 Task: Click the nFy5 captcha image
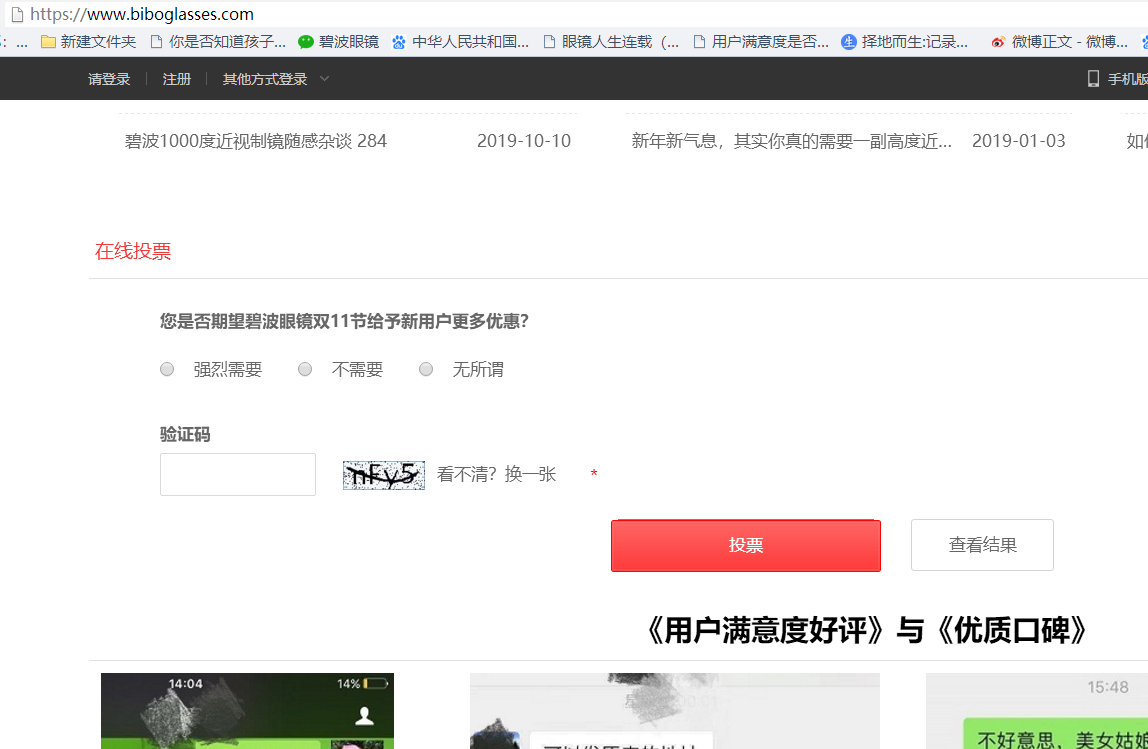coord(384,475)
